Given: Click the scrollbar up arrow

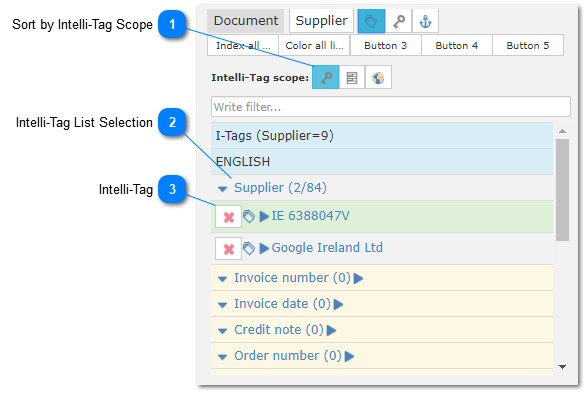Looking at the screenshot, I should pos(562,131).
